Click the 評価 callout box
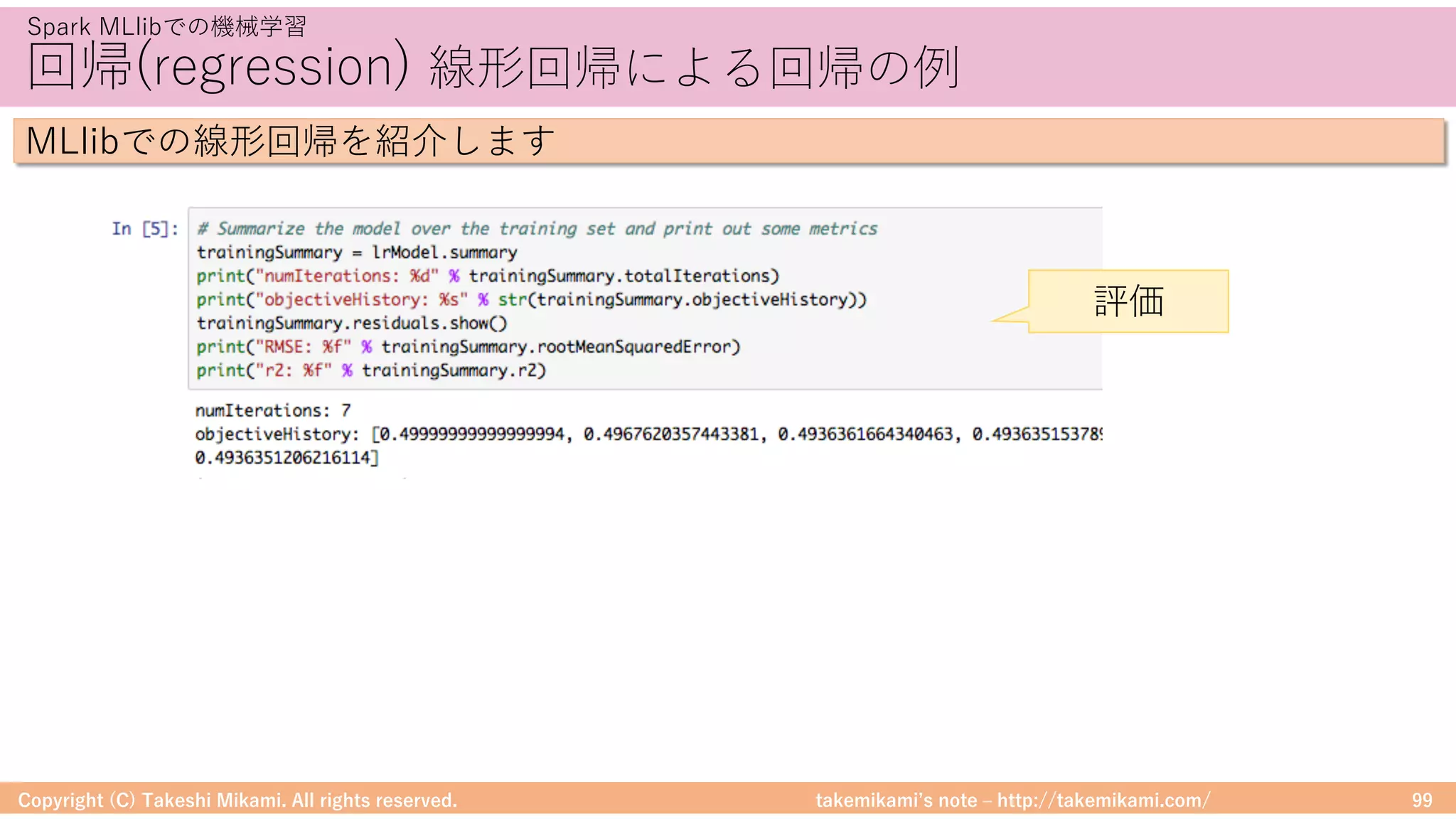The width and height of the screenshot is (1456, 819). (x=1128, y=301)
